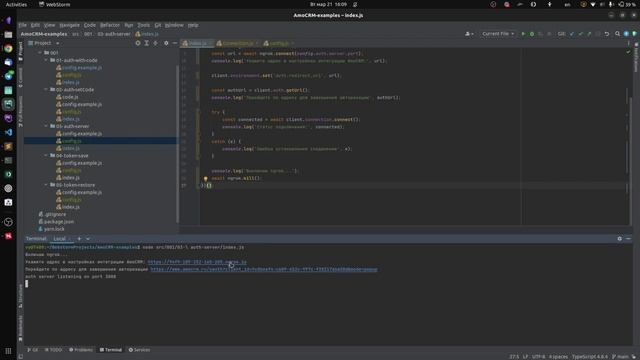Run the current file with green play icon
The height and width of the screenshot is (360, 640).
(523, 34)
